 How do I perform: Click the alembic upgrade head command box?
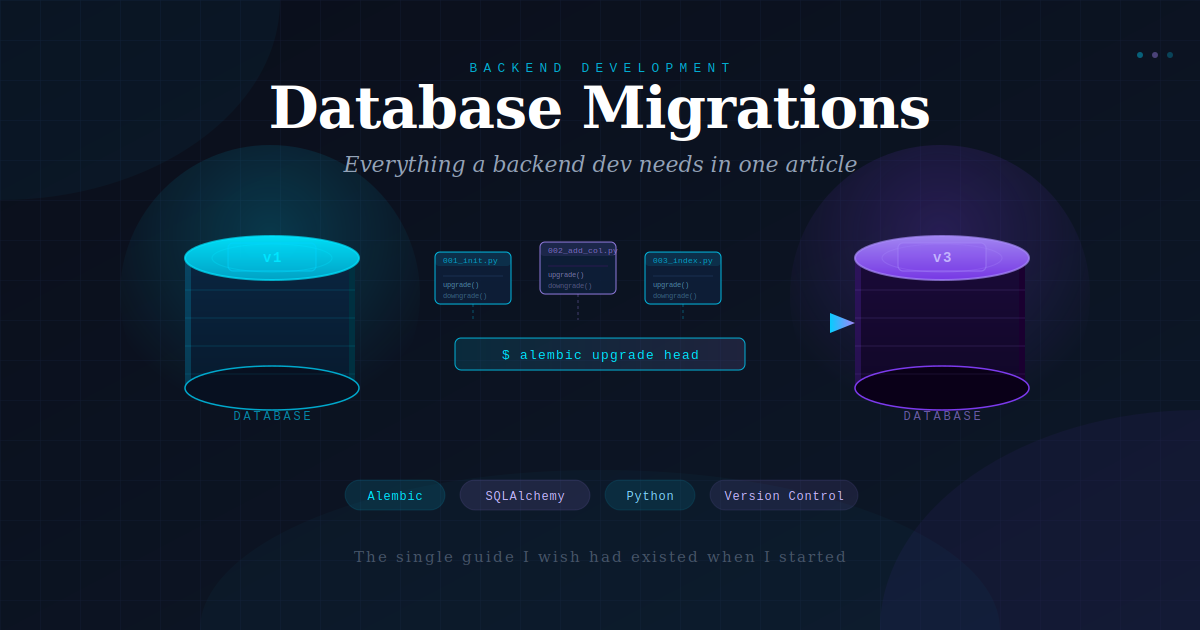pyautogui.click(x=600, y=354)
